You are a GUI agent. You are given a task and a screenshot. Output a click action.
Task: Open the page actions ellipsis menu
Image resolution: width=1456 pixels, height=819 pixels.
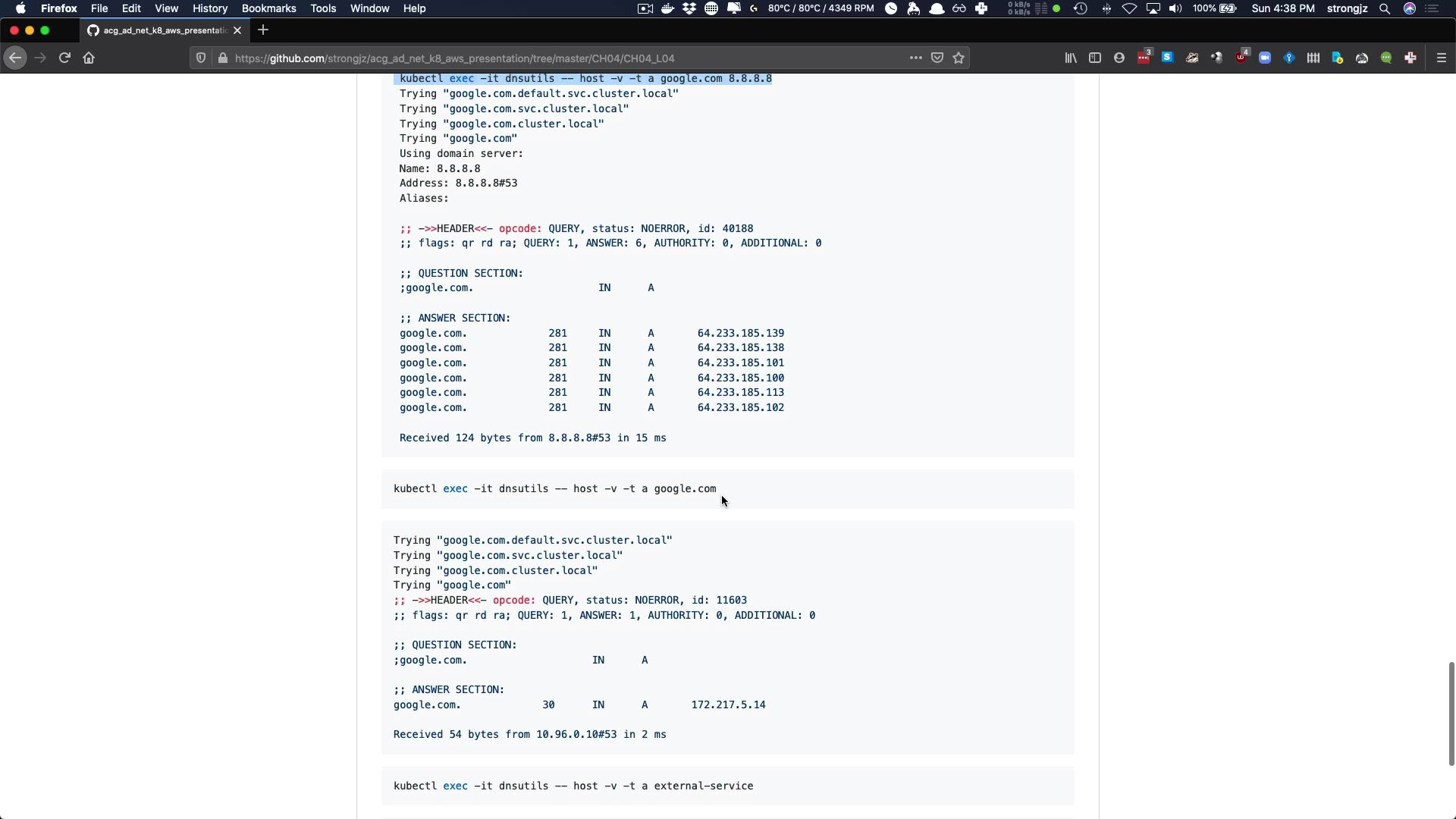click(916, 58)
